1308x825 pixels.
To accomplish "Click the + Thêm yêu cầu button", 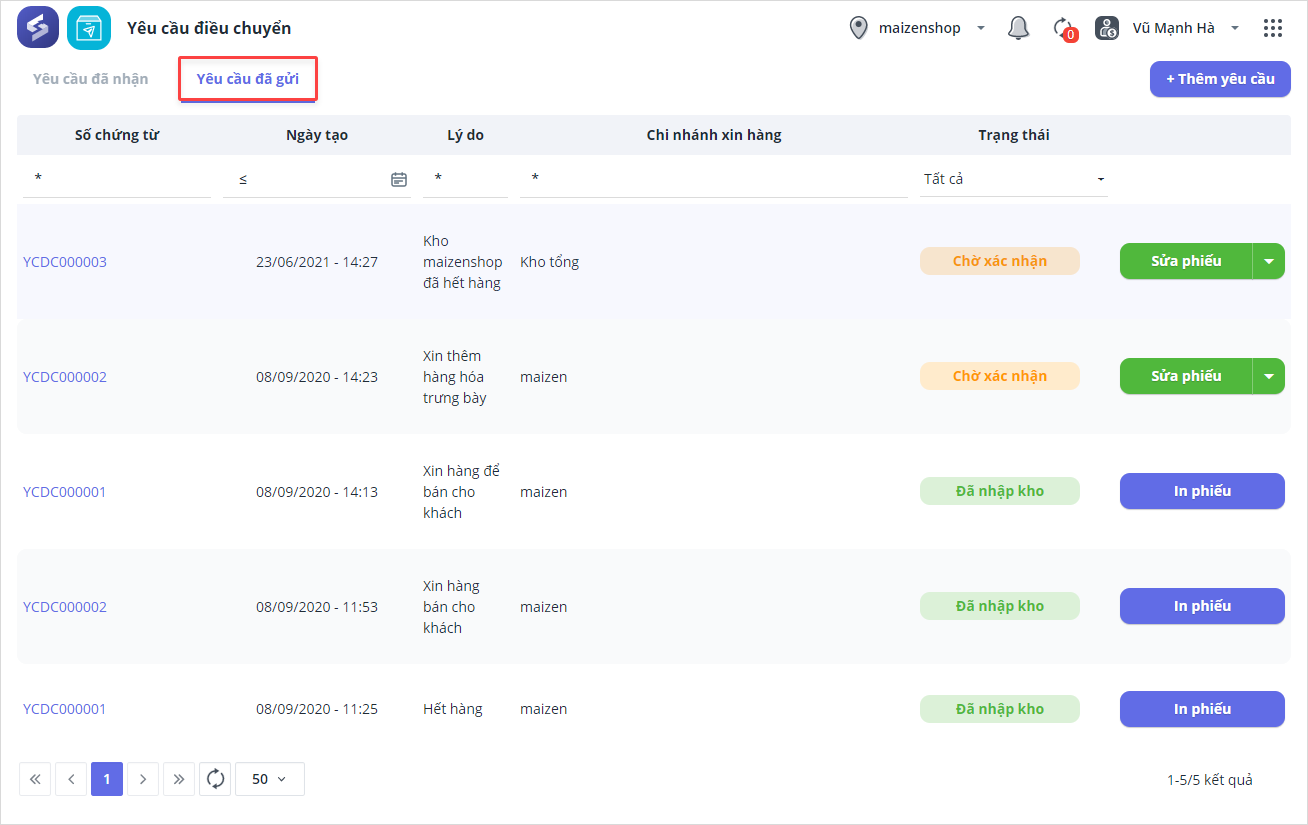I will pos(1220,79).
